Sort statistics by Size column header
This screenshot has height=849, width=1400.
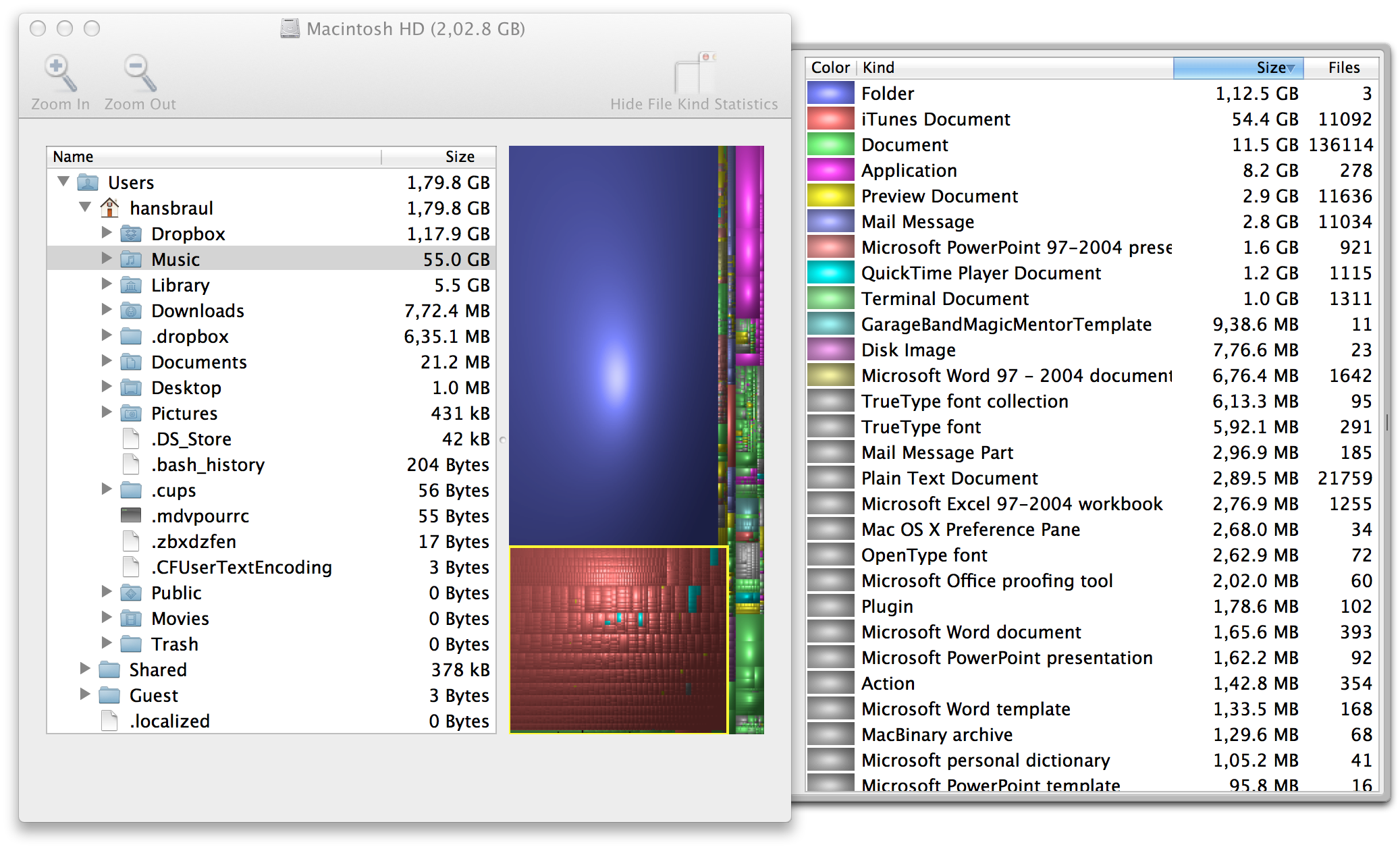[1238, 67]
